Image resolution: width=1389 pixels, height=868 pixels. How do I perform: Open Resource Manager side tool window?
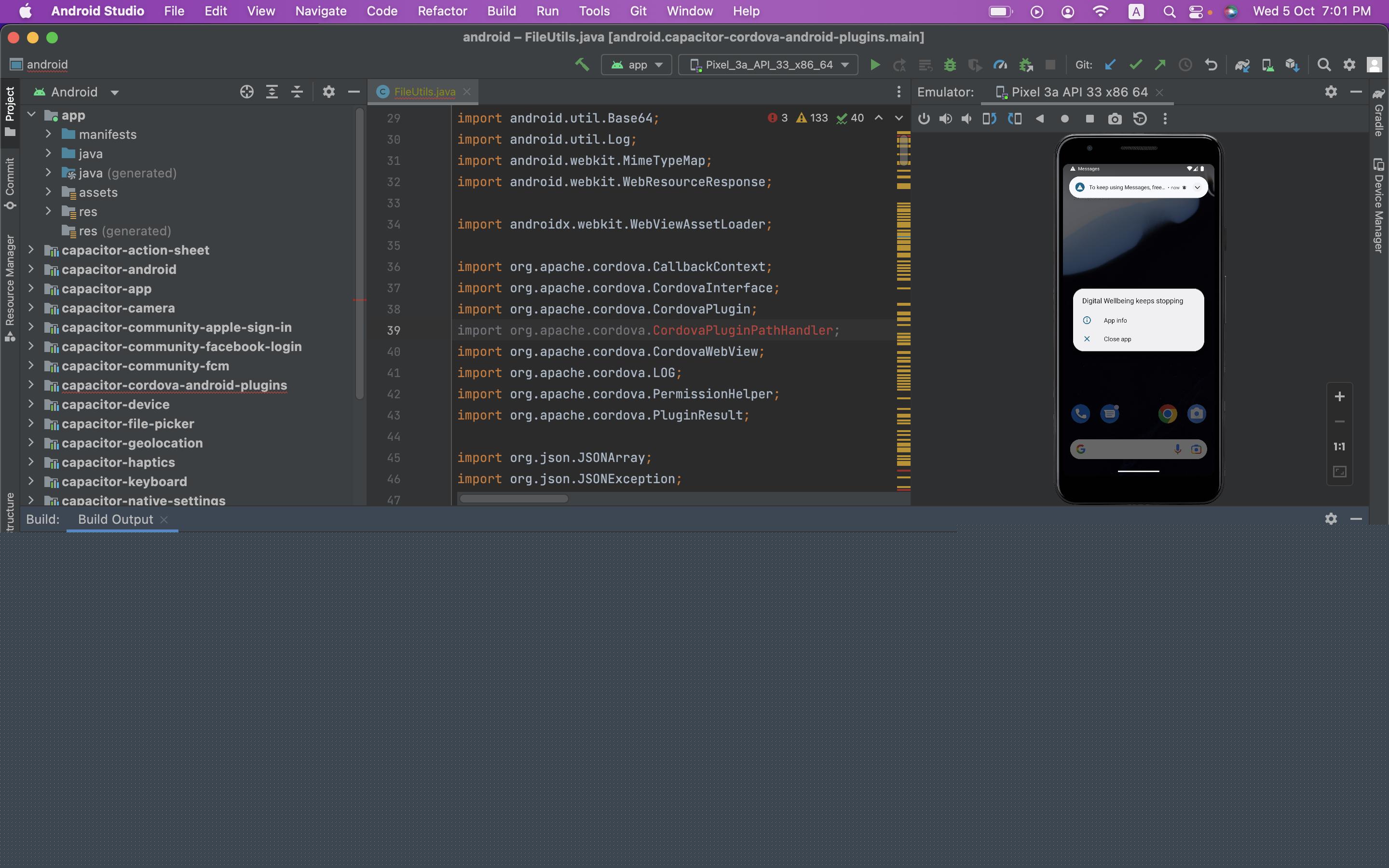point(10,288)
